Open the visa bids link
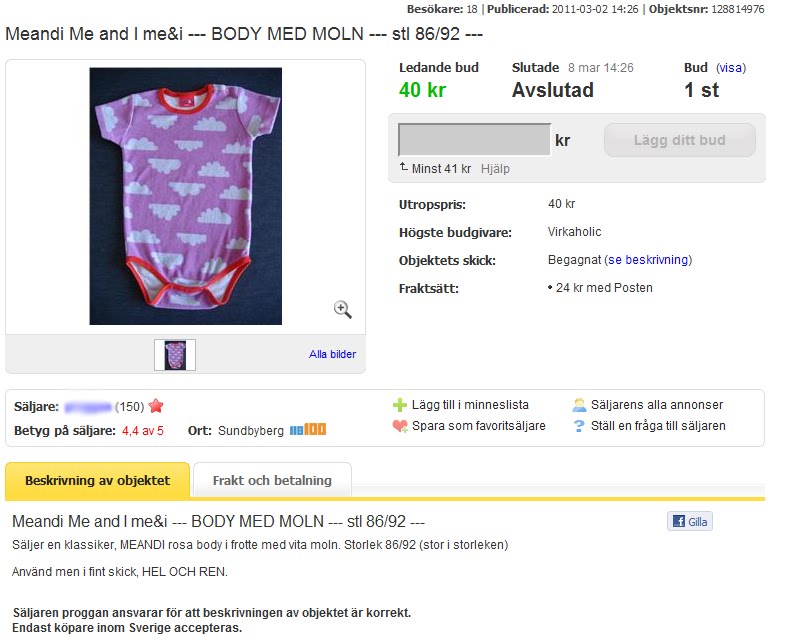Image resolution: width=801 pixels, height=643 pixels. click(730, 68)
